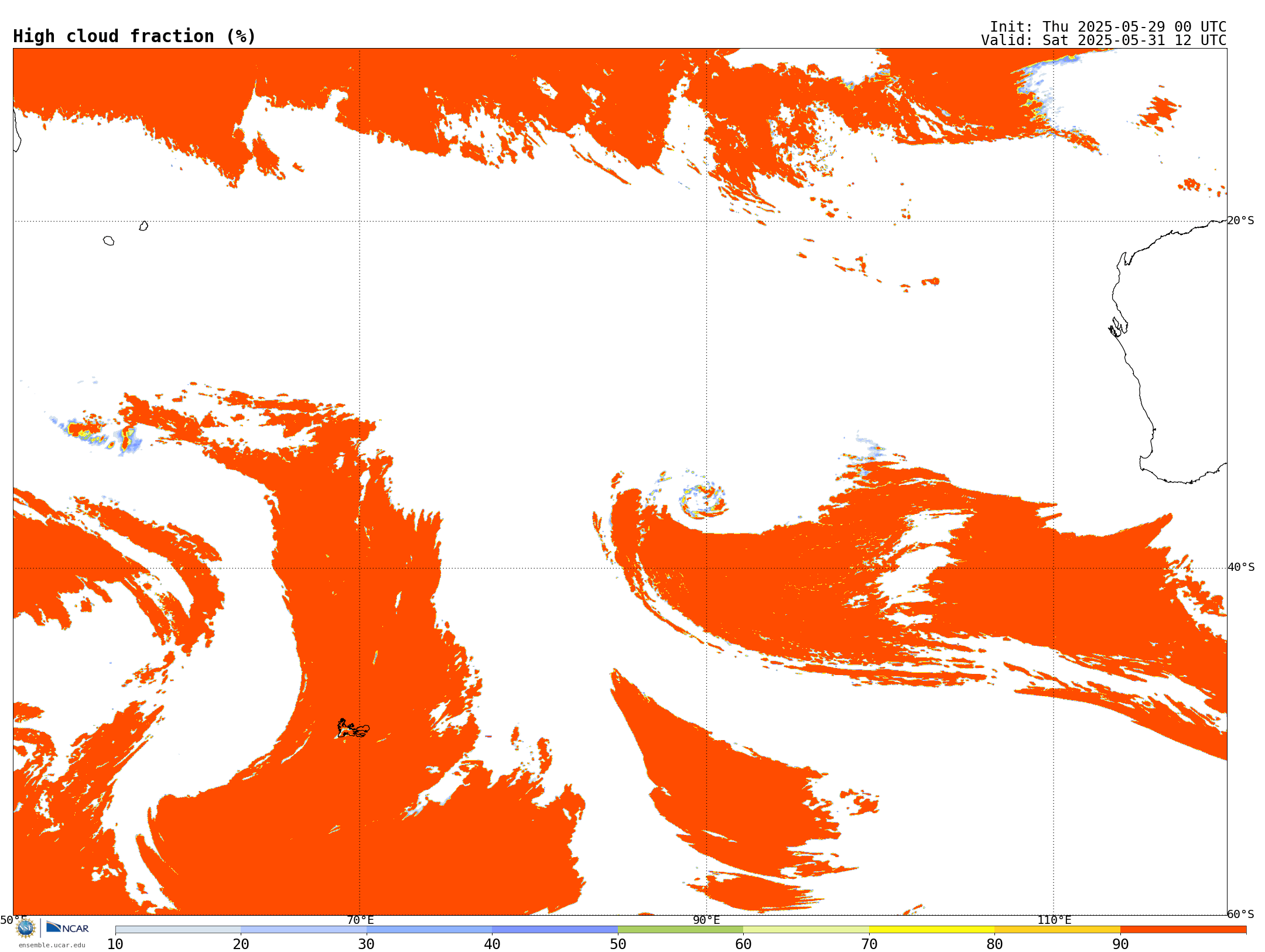Select the 'High cloud fraction (%)' title
This screenshot has height=952, width=1265.
[135, 36]
